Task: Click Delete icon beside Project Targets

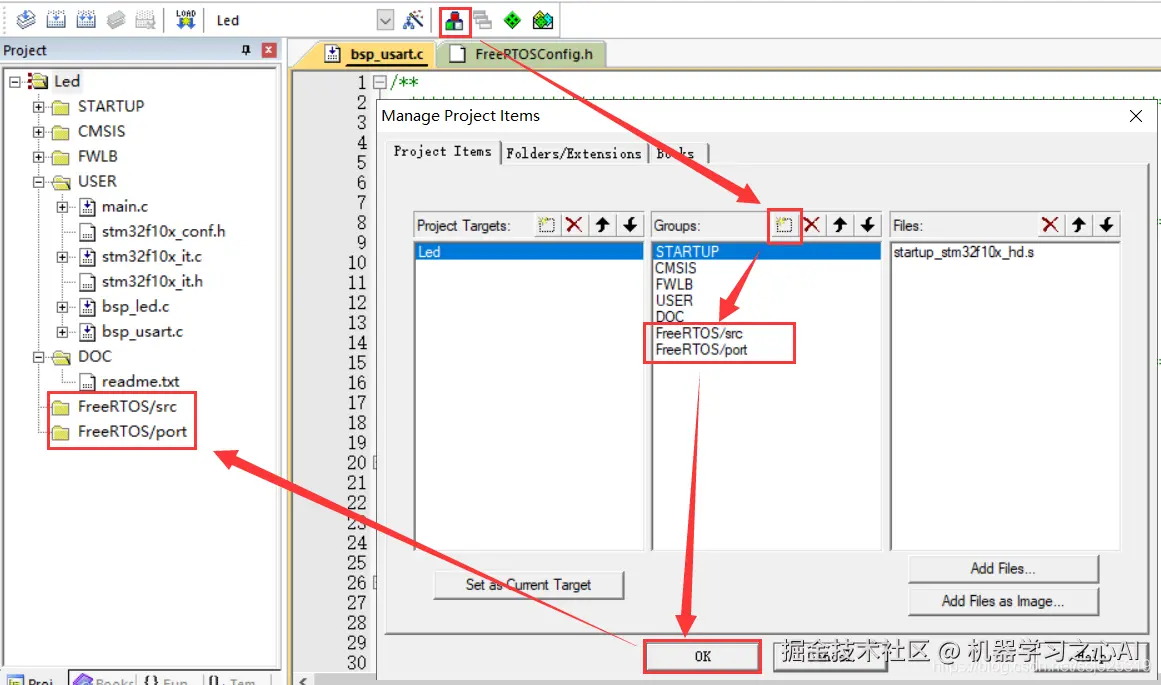Action: (574, 225)
